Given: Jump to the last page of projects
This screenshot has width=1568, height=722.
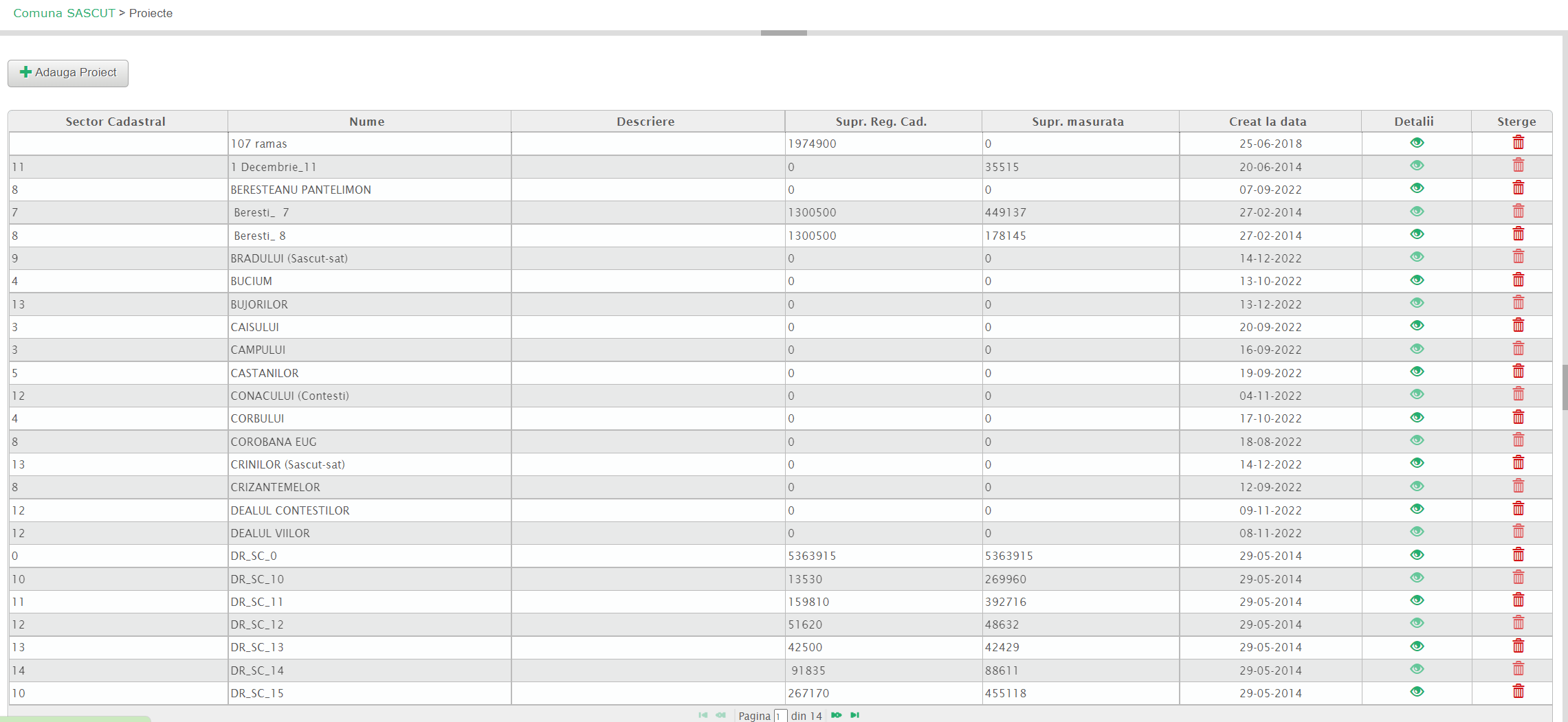Looking at the screenshot, I should 854,715.
